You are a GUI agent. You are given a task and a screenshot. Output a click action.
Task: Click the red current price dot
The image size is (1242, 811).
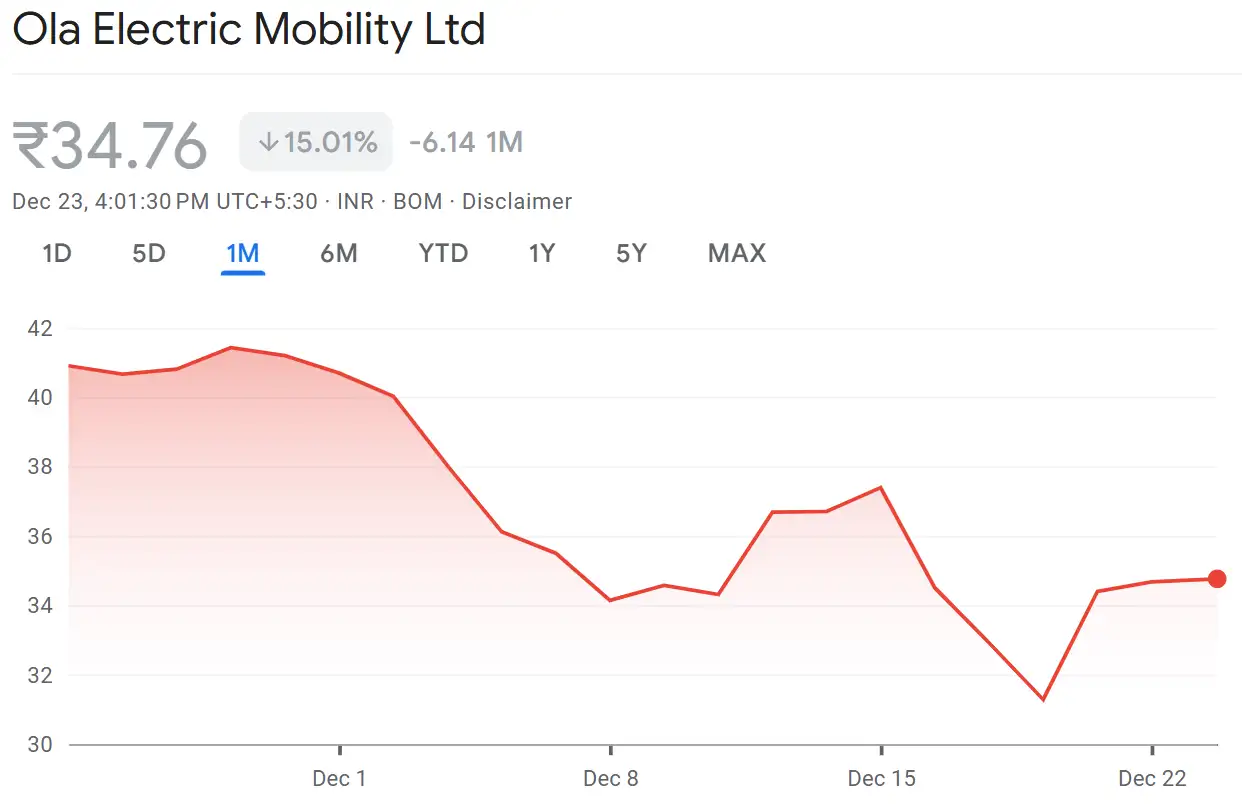(1217, 579)
